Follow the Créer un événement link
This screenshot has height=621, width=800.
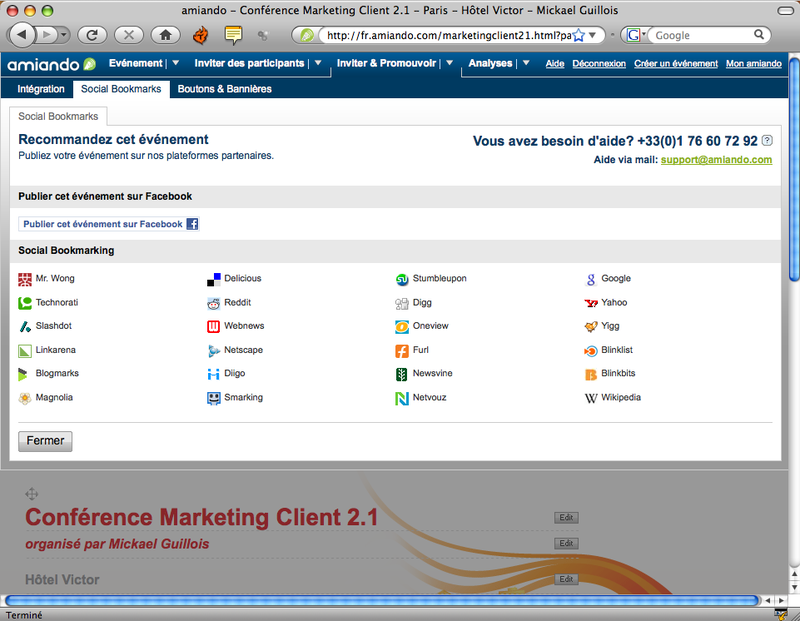click(x=676, y=64)
